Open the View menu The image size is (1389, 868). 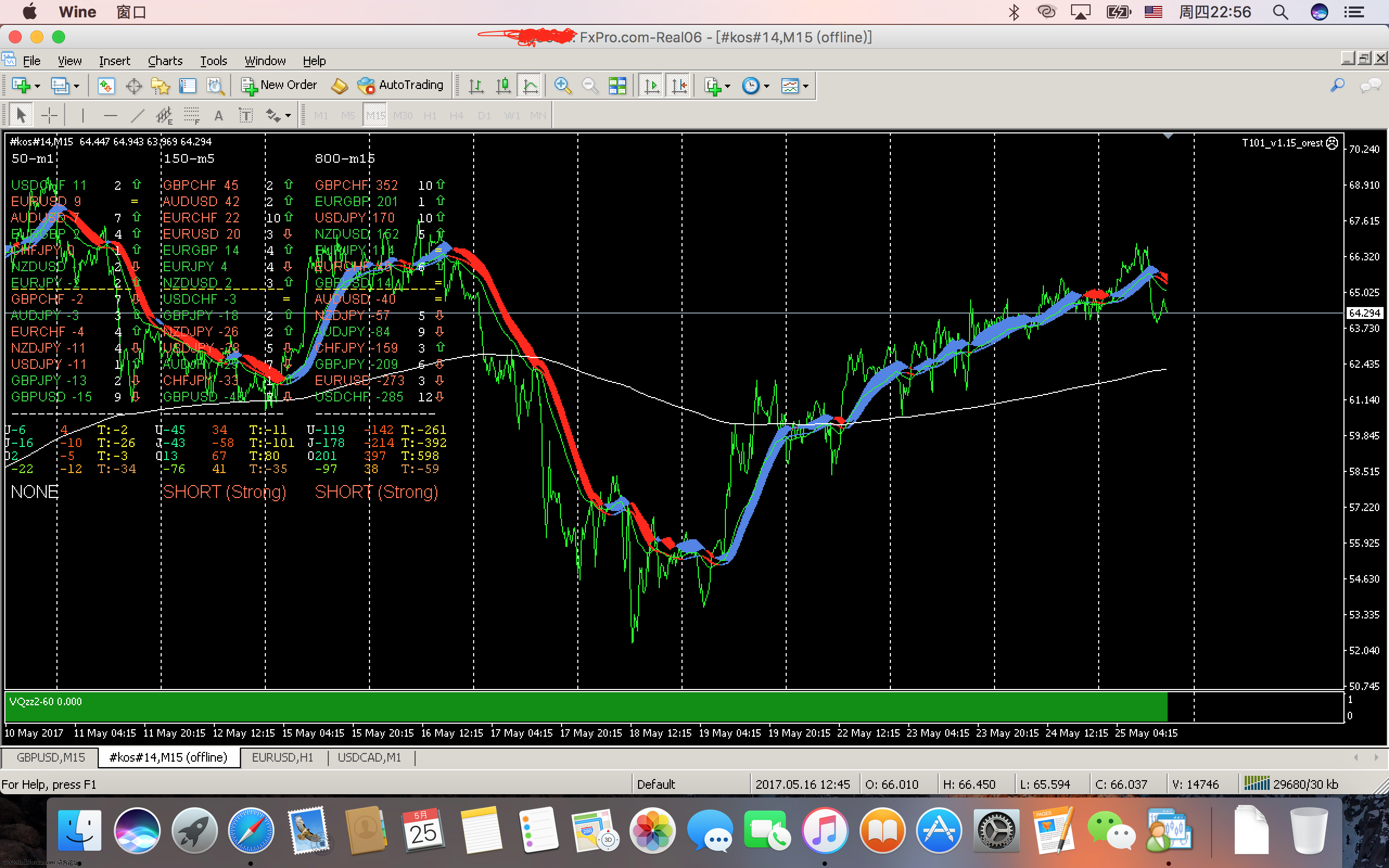(x=69, y=60)
